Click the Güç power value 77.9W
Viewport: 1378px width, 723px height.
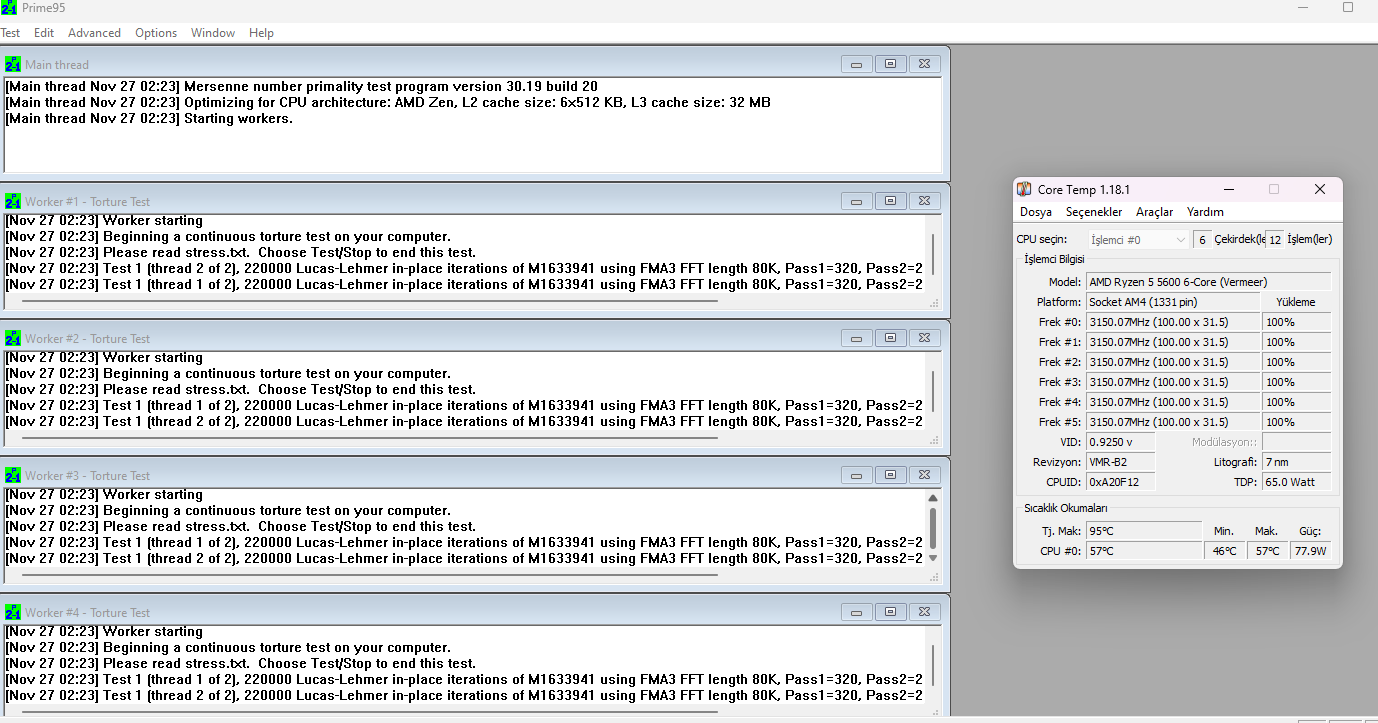[x=1310, y=551]
